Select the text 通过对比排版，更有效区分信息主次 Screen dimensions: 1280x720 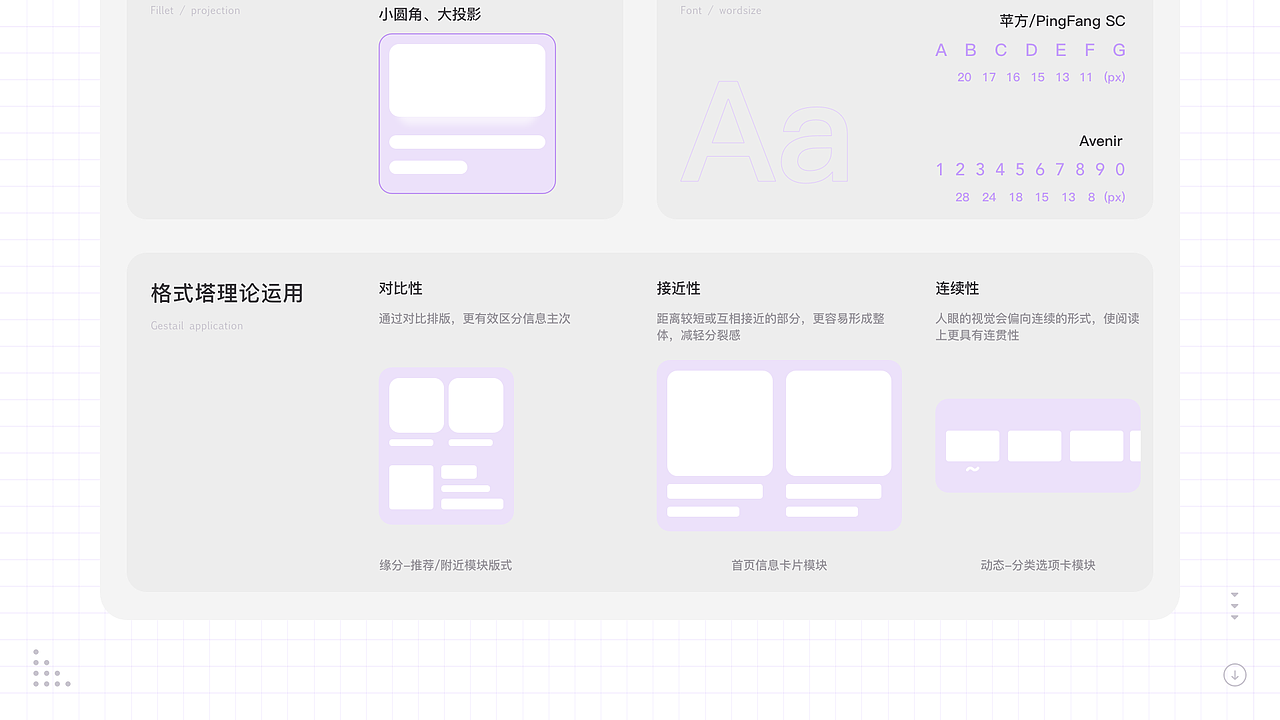point(475,319)
